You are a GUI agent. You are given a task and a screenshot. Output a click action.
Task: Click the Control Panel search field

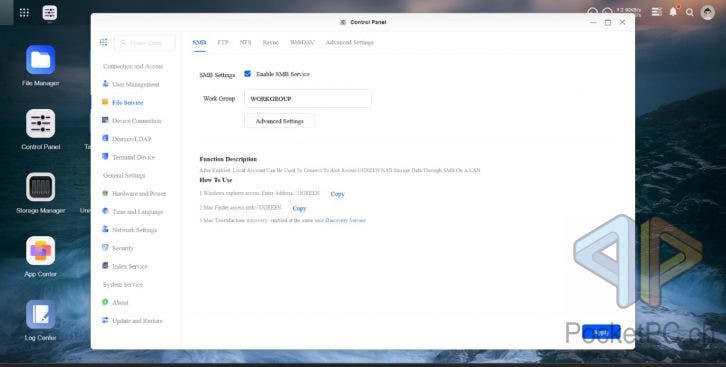(144, 43)
